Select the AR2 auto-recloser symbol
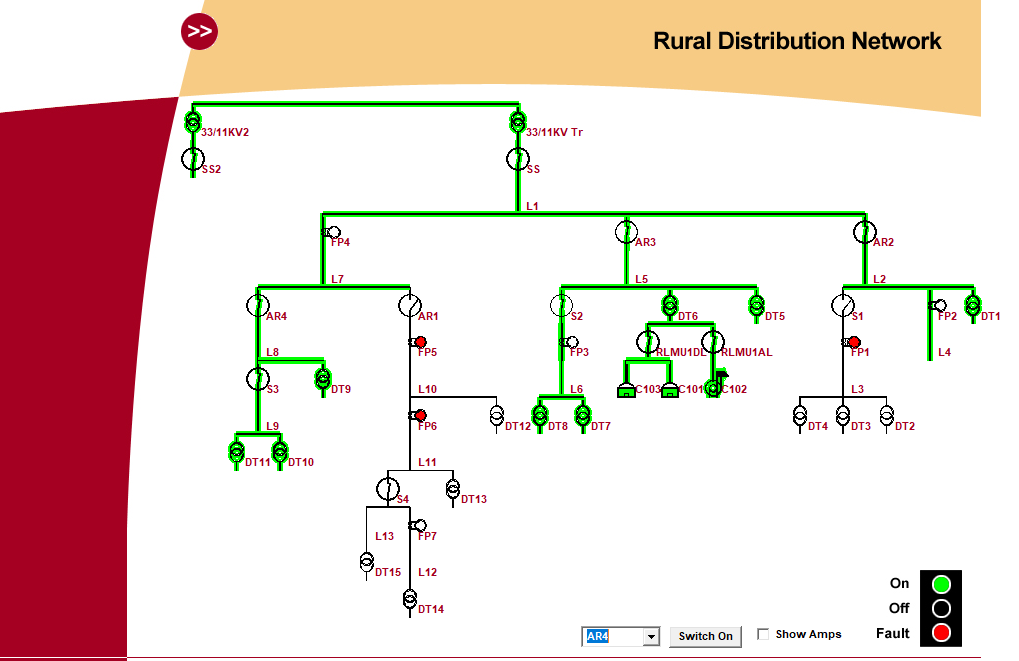 pyautogui.click(x=865, y=232)
